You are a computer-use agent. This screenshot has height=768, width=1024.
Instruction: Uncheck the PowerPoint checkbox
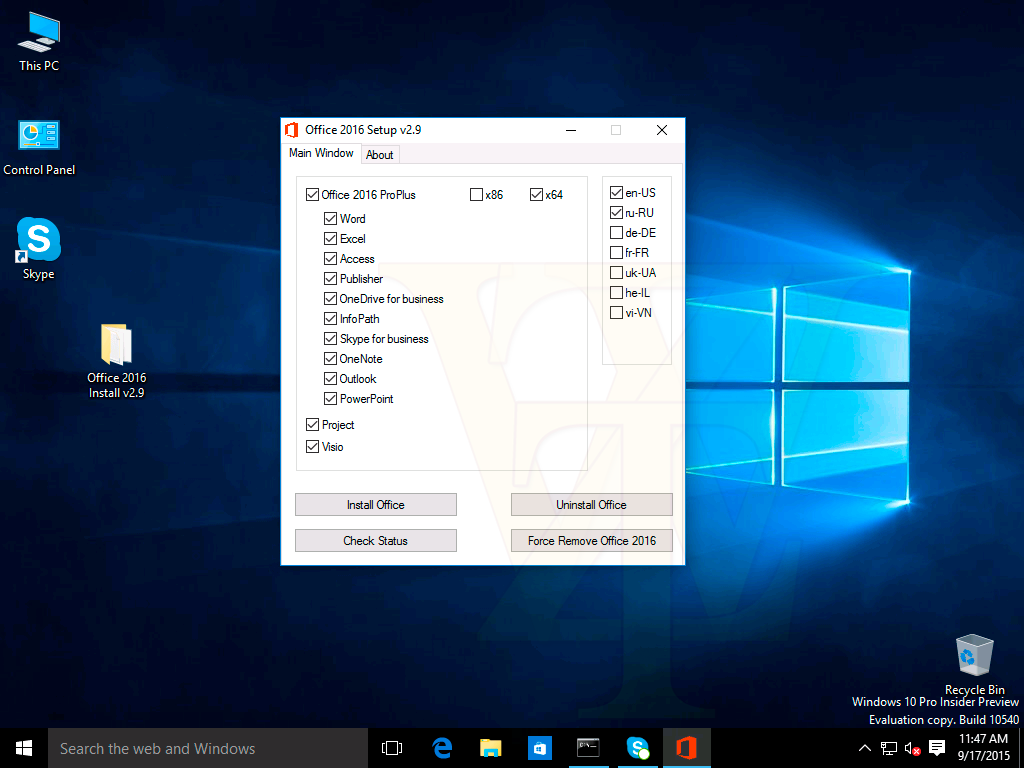pos(330,399)
